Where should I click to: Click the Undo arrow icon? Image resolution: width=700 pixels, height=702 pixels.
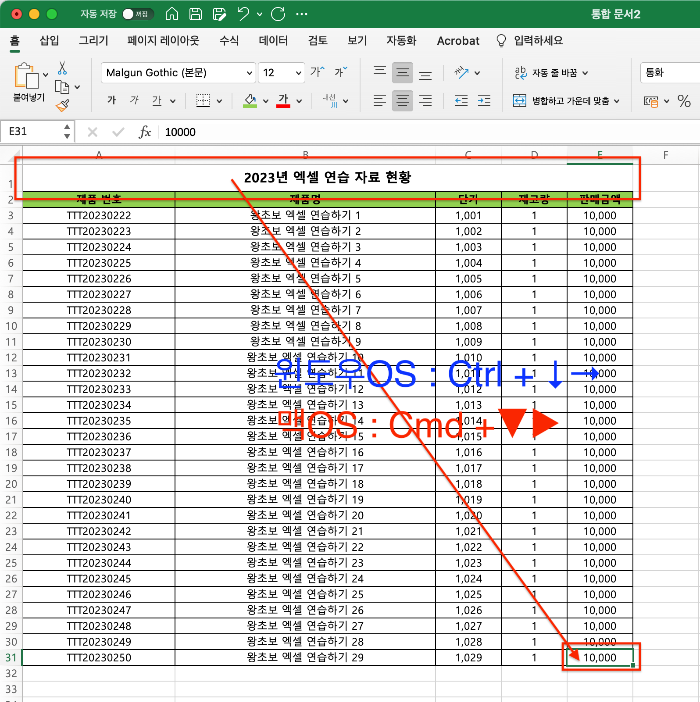point(243,14)
